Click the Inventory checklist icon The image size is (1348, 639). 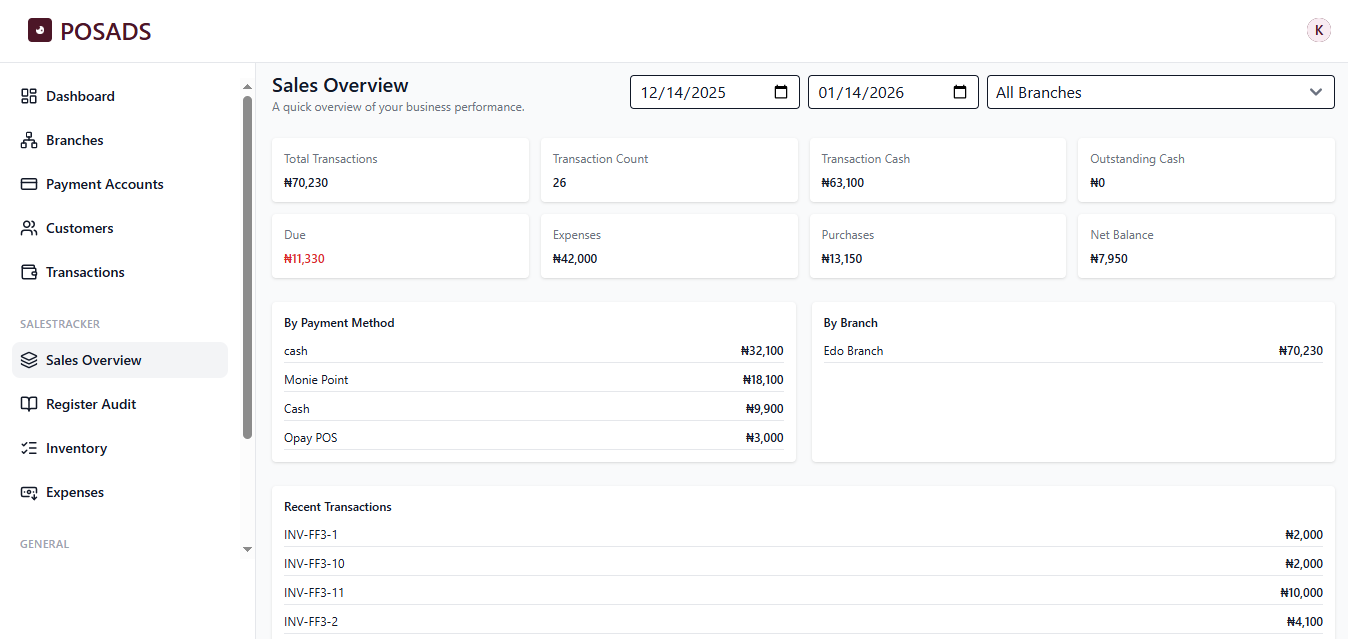[x=29, y=447]
